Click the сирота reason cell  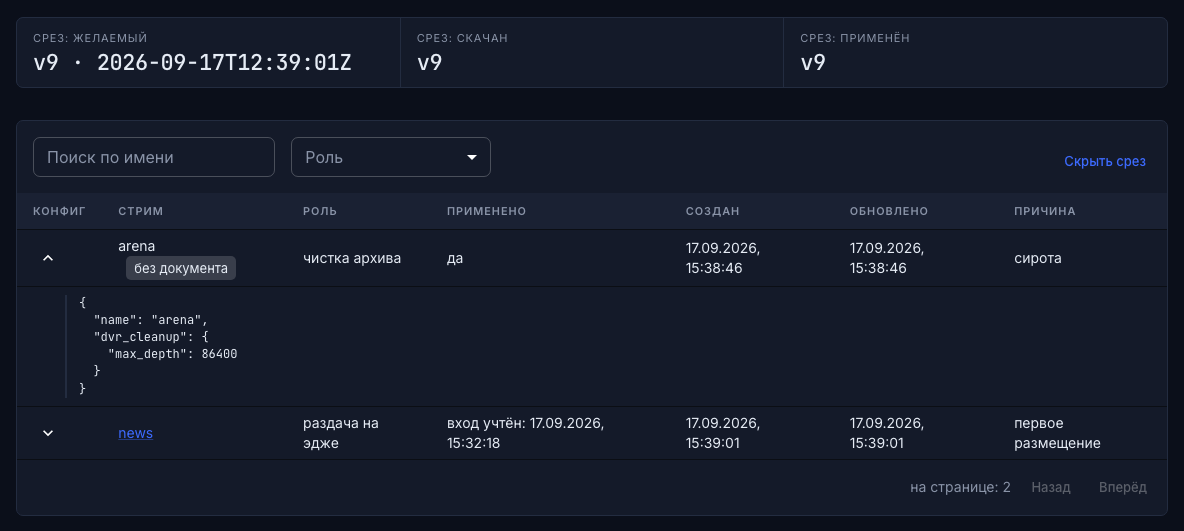[x=1038, y=258]
